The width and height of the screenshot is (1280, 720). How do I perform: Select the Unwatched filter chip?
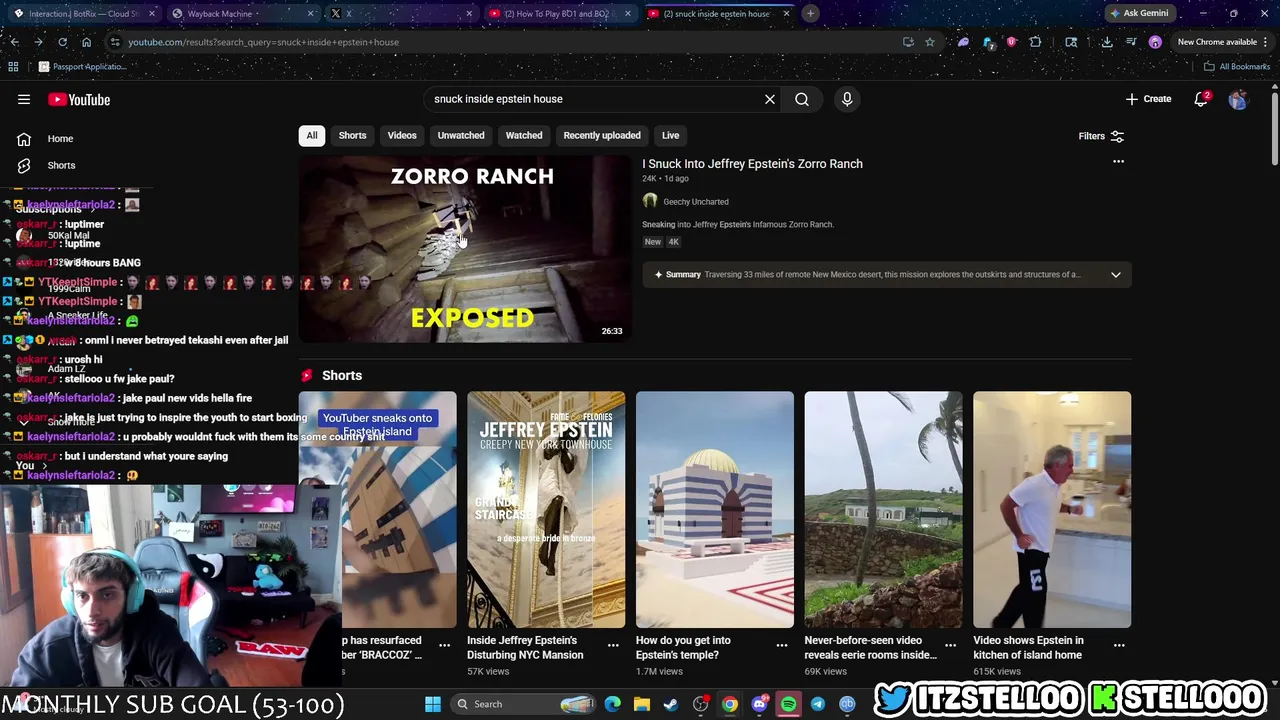pyautogui.click(x=461, y=135)
